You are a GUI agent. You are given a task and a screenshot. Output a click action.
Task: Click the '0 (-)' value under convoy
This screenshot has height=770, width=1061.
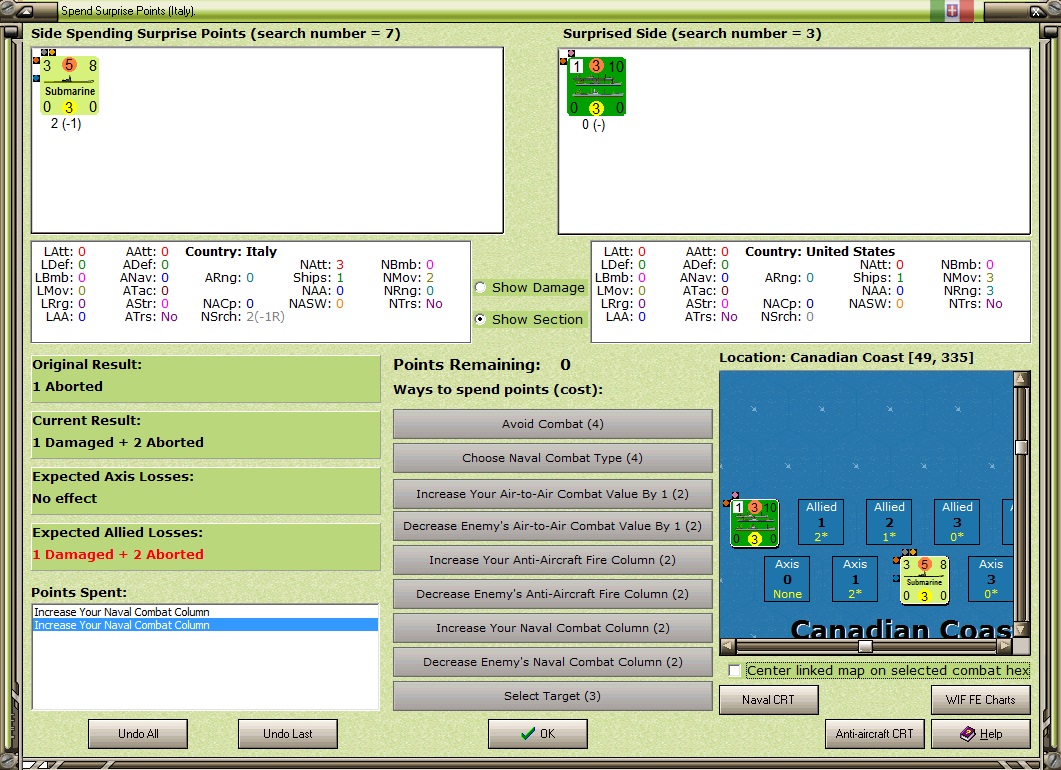pyautogui.click(x=593, y=124)
